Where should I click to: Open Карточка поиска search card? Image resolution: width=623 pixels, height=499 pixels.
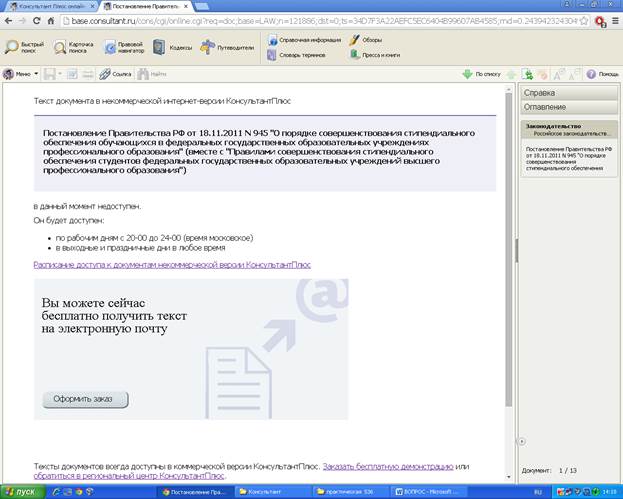tap(74, 47)
